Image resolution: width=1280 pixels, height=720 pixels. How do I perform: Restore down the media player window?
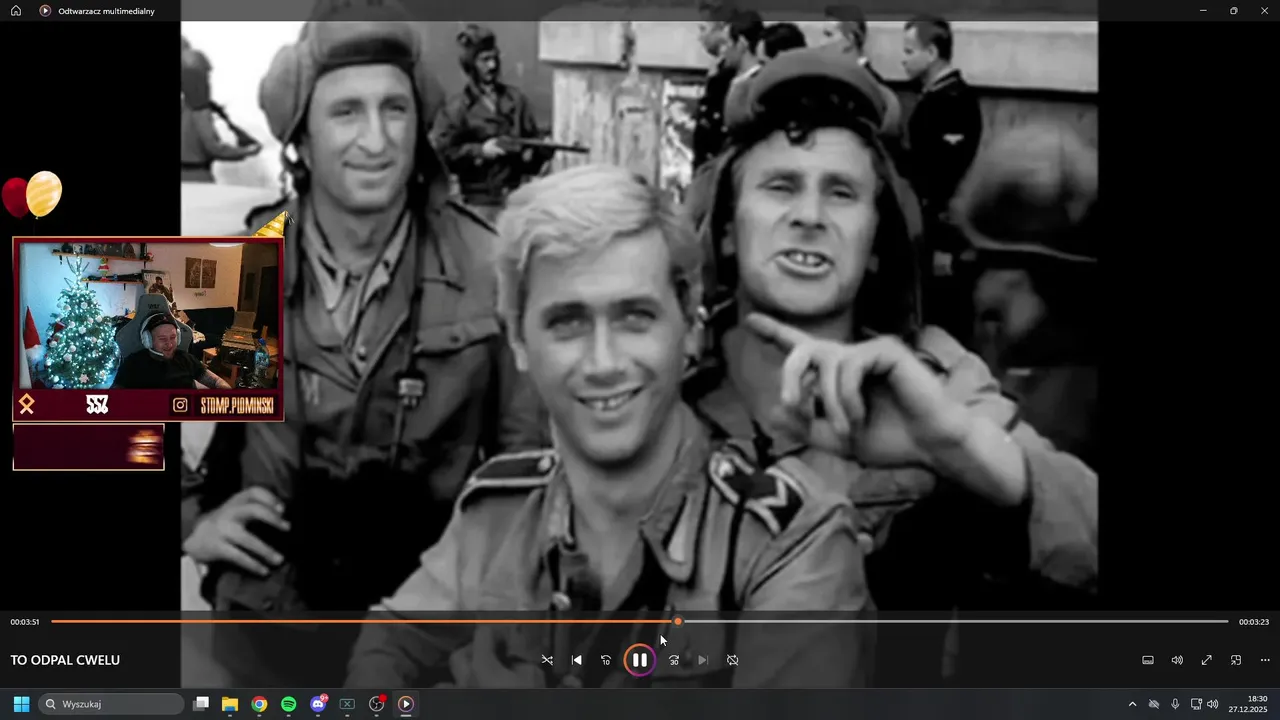(x=1234, y=11)
